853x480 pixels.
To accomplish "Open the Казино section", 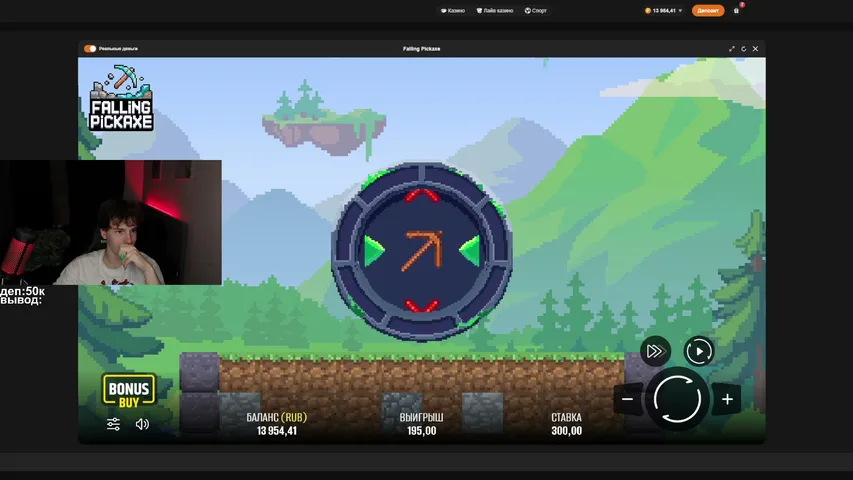I will tap(453, 10).
